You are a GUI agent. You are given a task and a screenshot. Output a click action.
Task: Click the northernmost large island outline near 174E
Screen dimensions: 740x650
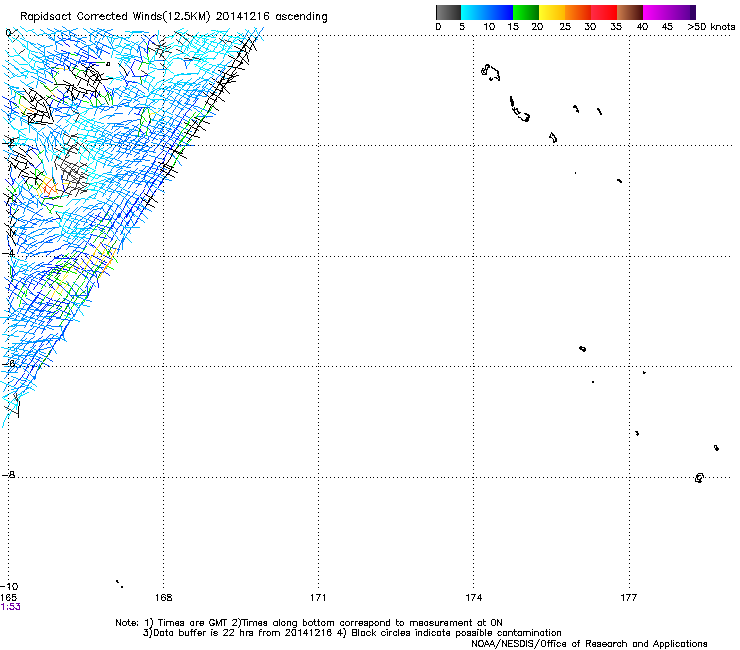pyautogui.click(x=490, y=73)
